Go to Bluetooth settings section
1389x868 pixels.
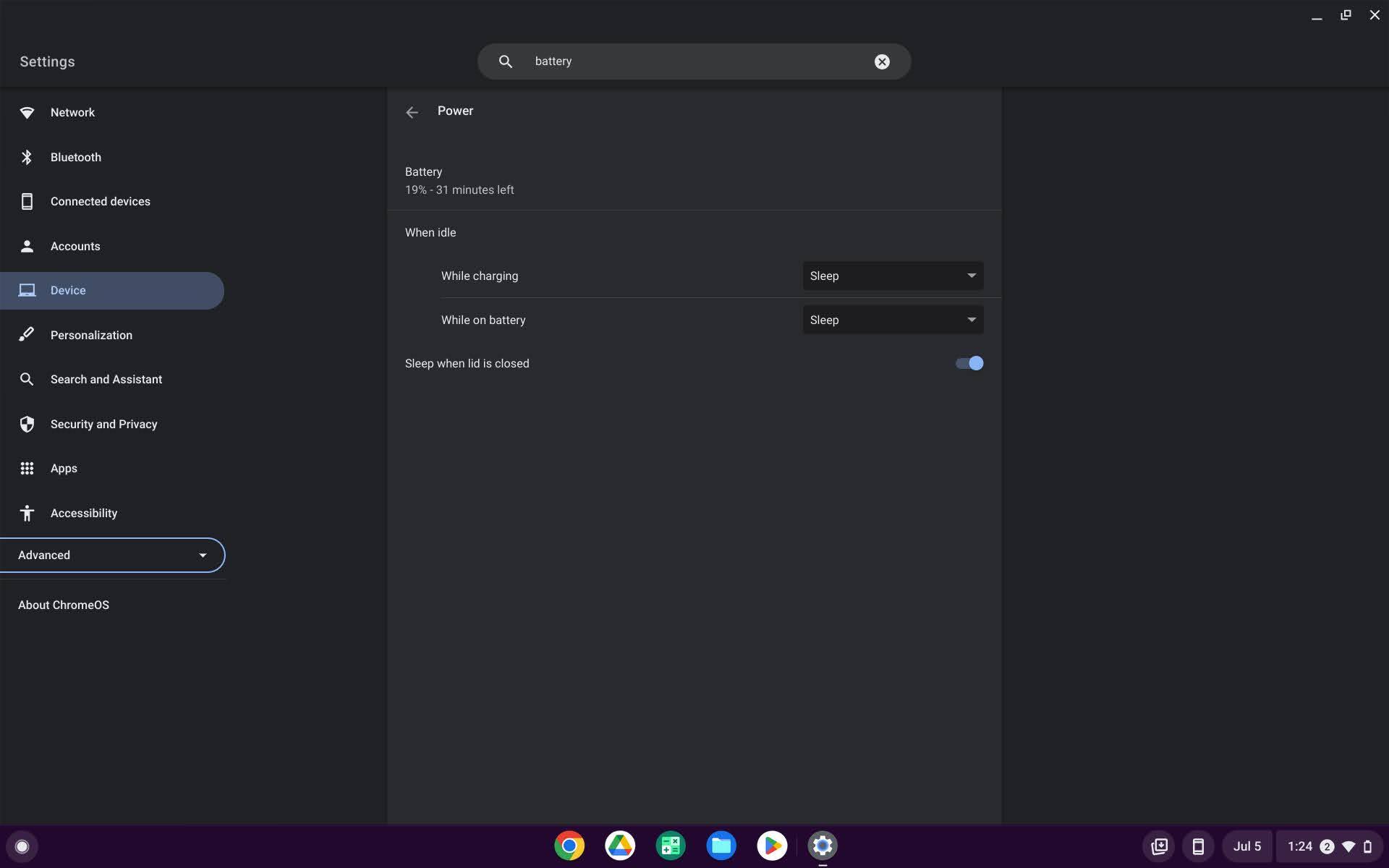click(75, 157)
